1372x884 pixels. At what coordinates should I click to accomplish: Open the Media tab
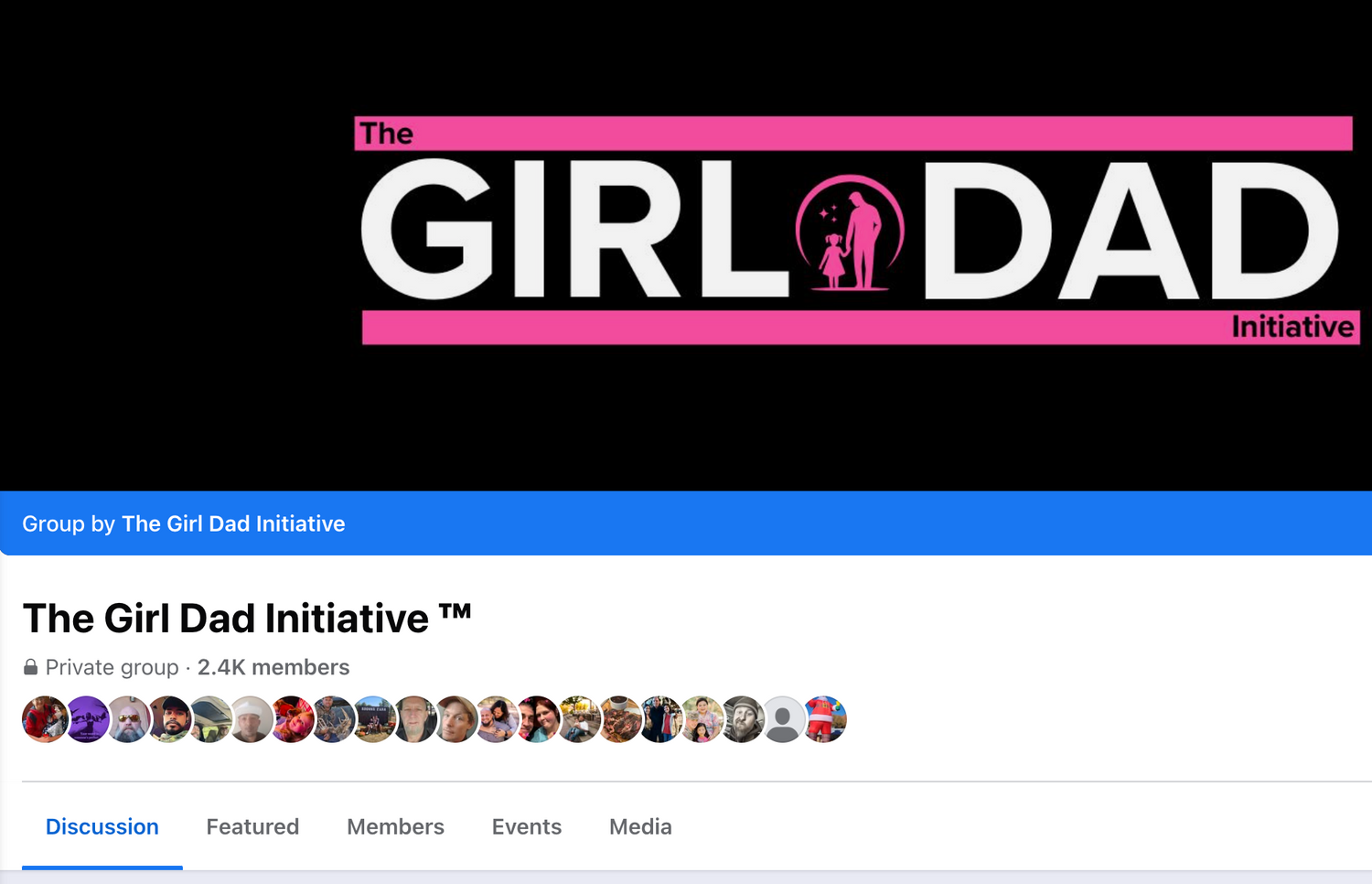coord(640,827)
